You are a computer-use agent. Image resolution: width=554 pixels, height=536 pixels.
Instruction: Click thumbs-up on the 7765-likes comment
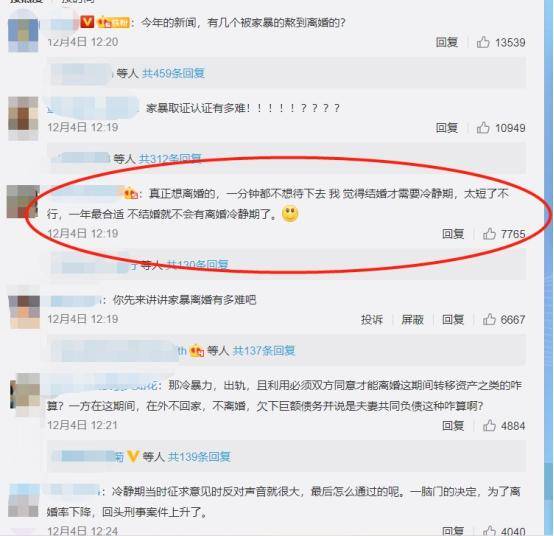[489, 234]
